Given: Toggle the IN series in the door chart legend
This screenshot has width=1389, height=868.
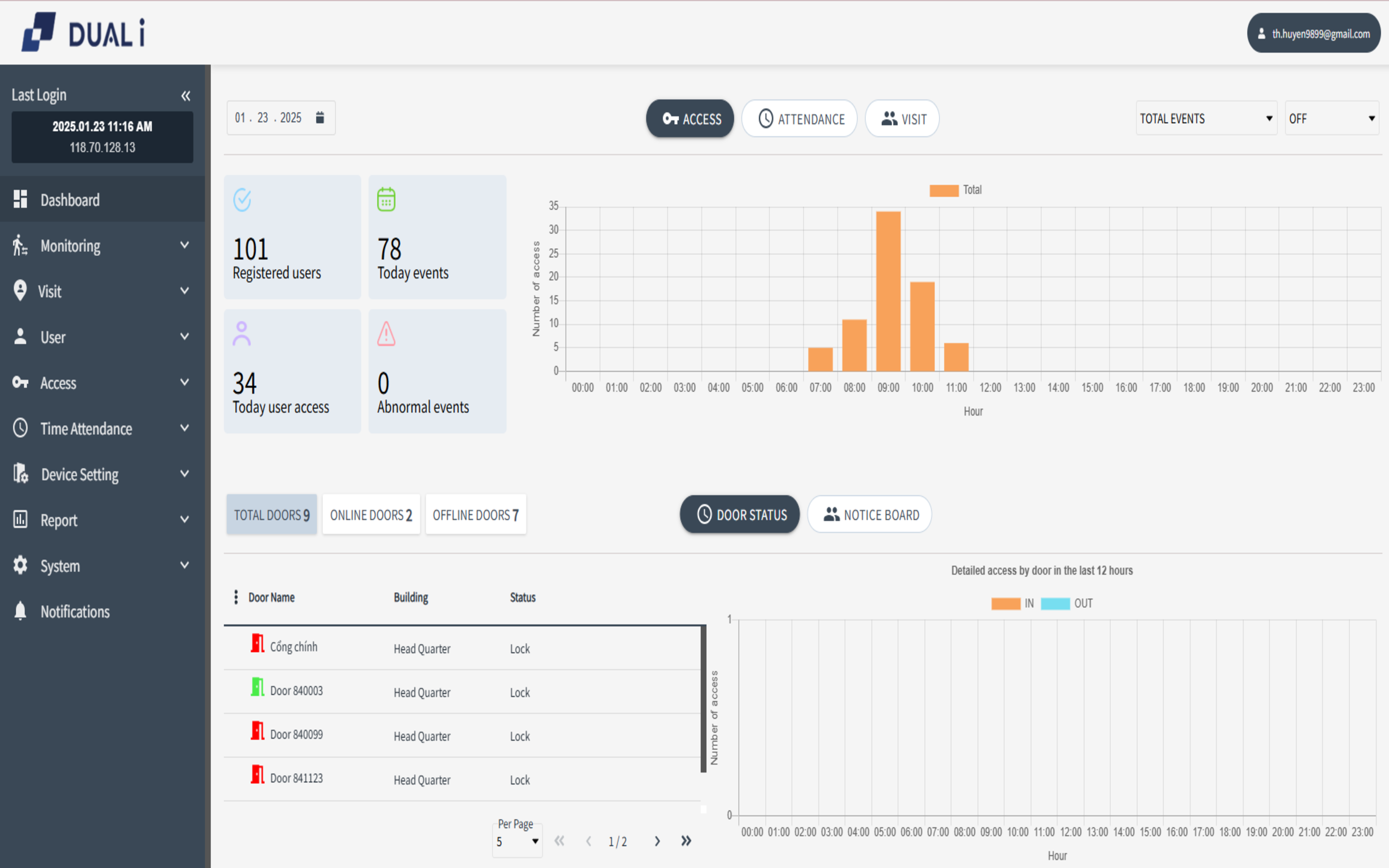Looking at the screenshot, I should [1012, 603].
